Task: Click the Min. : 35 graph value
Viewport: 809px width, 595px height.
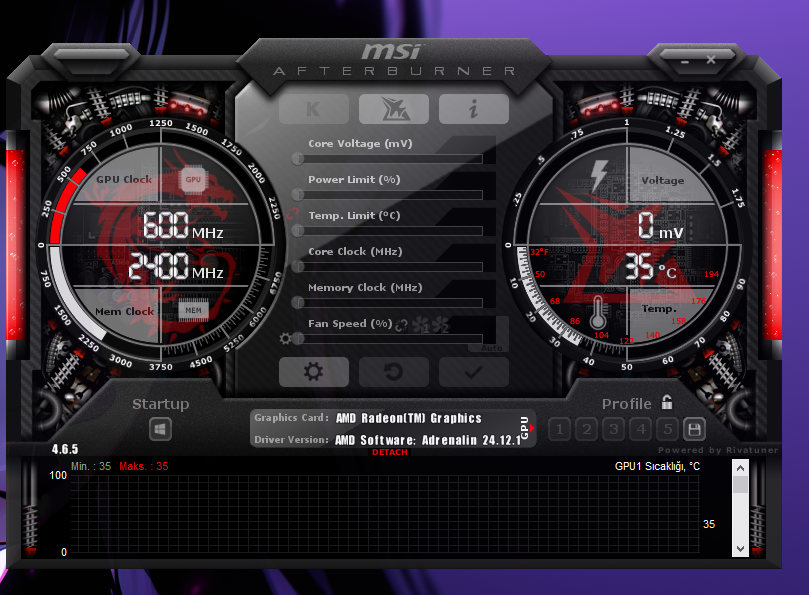Action: (91, 467)
